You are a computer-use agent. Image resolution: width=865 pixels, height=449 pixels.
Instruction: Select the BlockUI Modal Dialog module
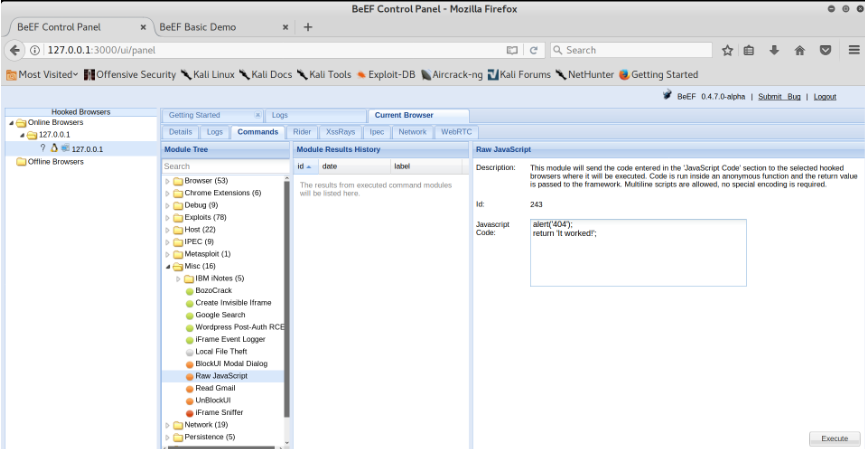coord(231,364)
